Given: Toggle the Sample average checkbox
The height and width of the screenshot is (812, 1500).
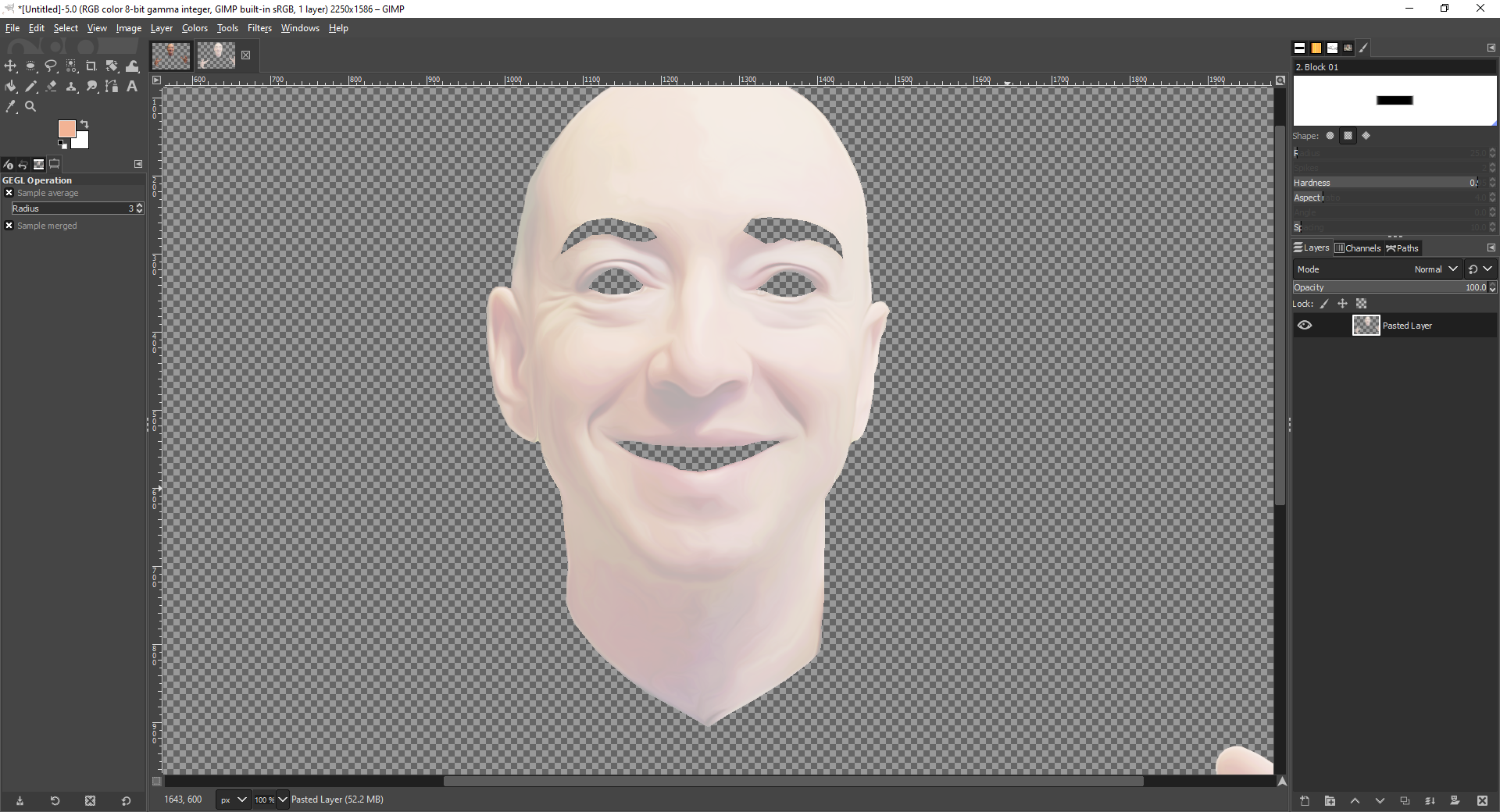Looking at the screenshot, I should (9, 193).
